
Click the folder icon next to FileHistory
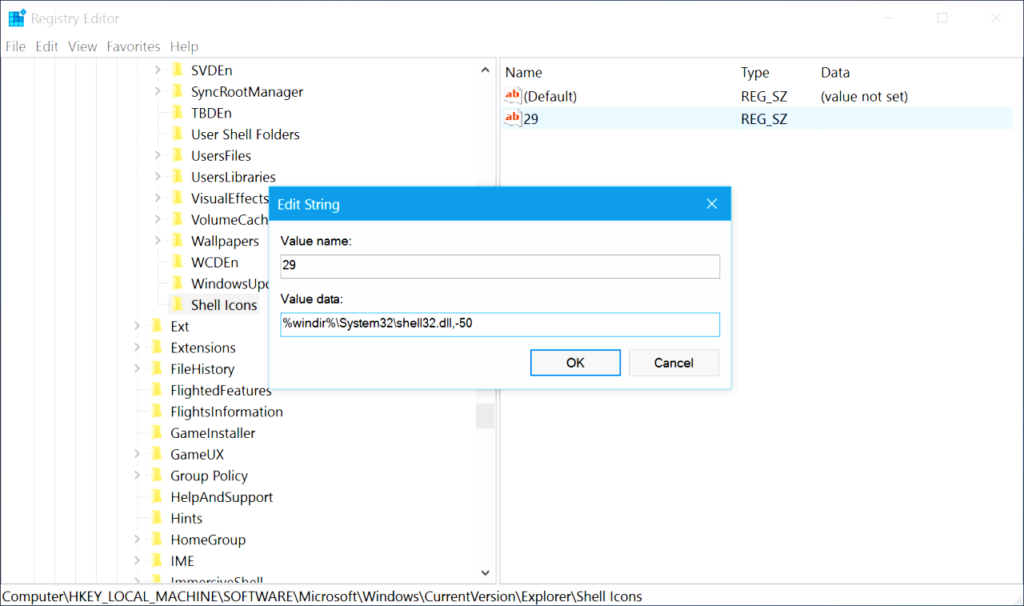point(157,369)
